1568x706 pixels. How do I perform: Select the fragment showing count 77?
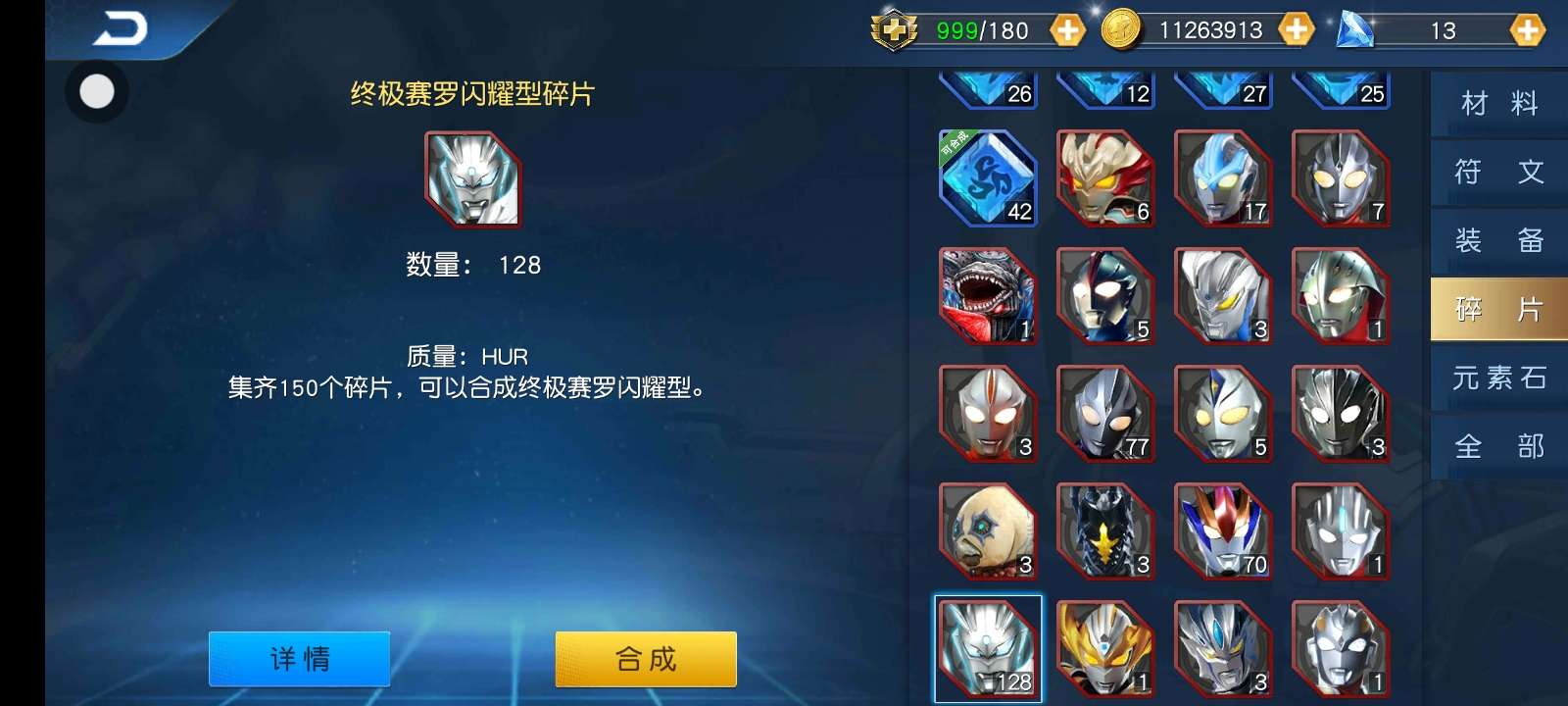(x=1105, y=414)
